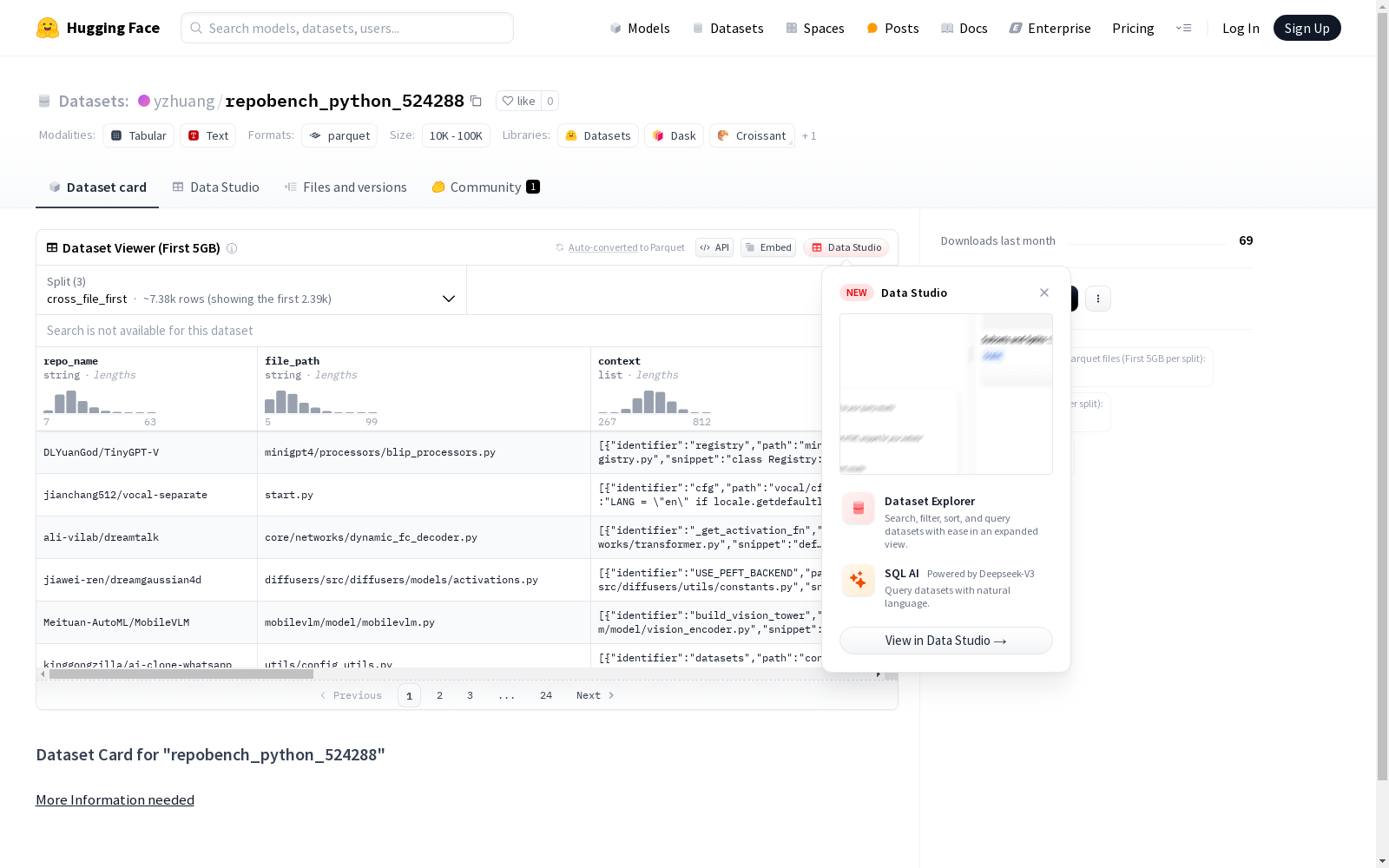Click the Data Studio preview thumbnail
Image resolution: width=1389 pixels, height=868 pixels.
[946, 394]
